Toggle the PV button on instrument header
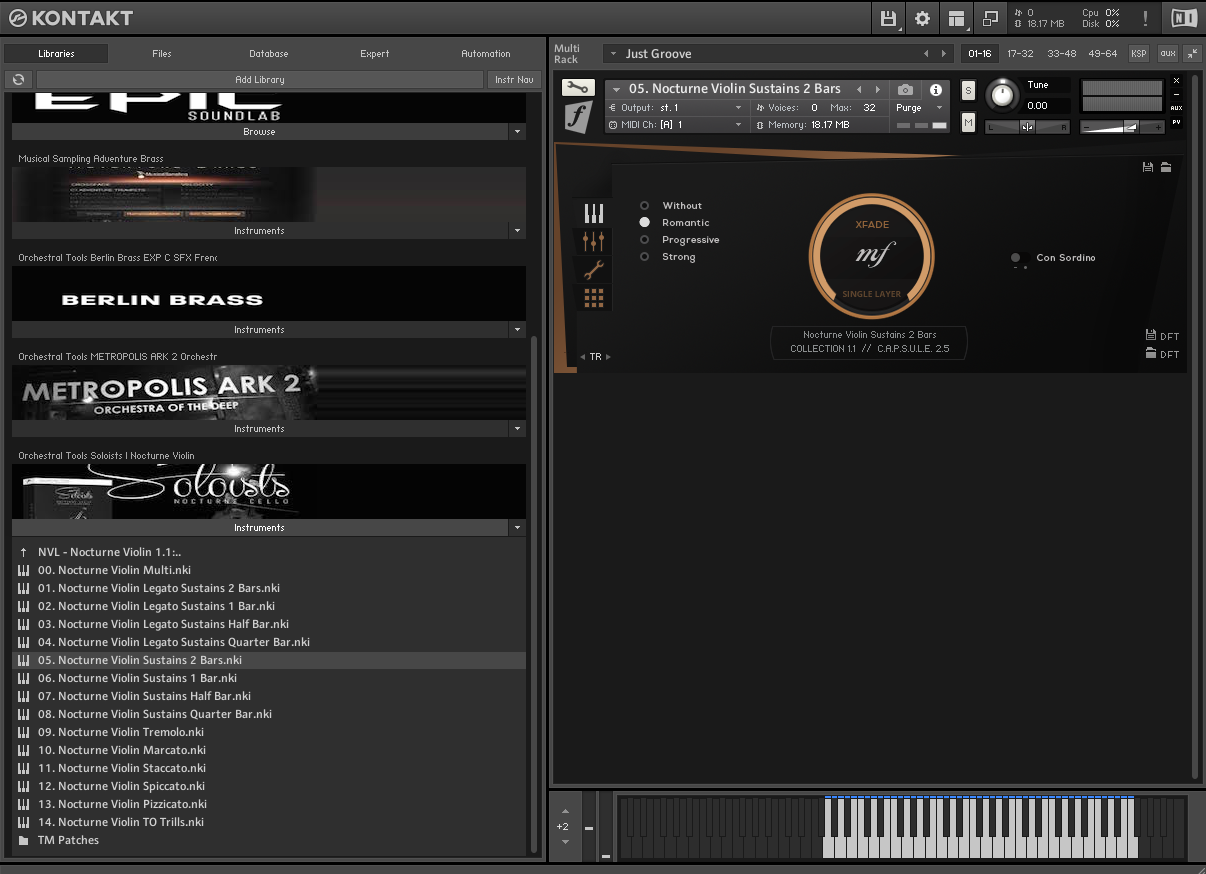The image size is (1206, 874). click(x=1176, y=122)
